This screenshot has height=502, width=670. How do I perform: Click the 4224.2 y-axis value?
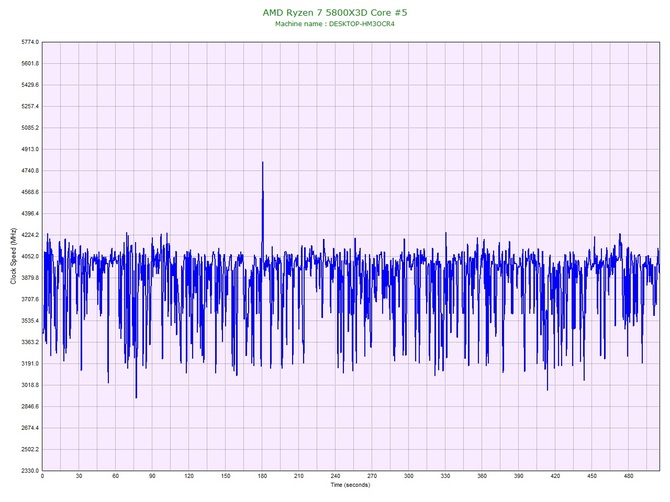pos(30,235)
